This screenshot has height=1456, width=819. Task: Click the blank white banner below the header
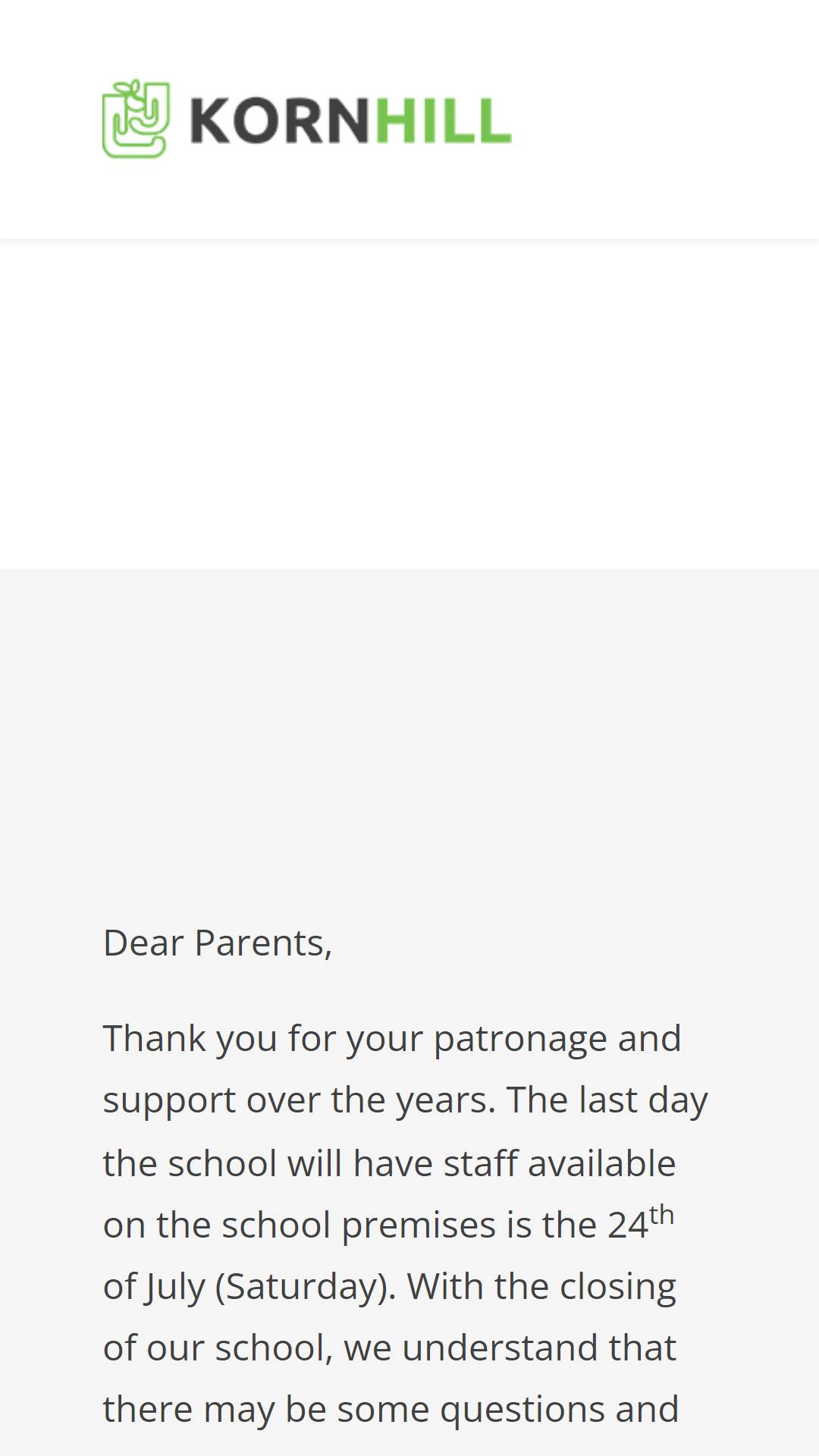click(x=409, y=404)
